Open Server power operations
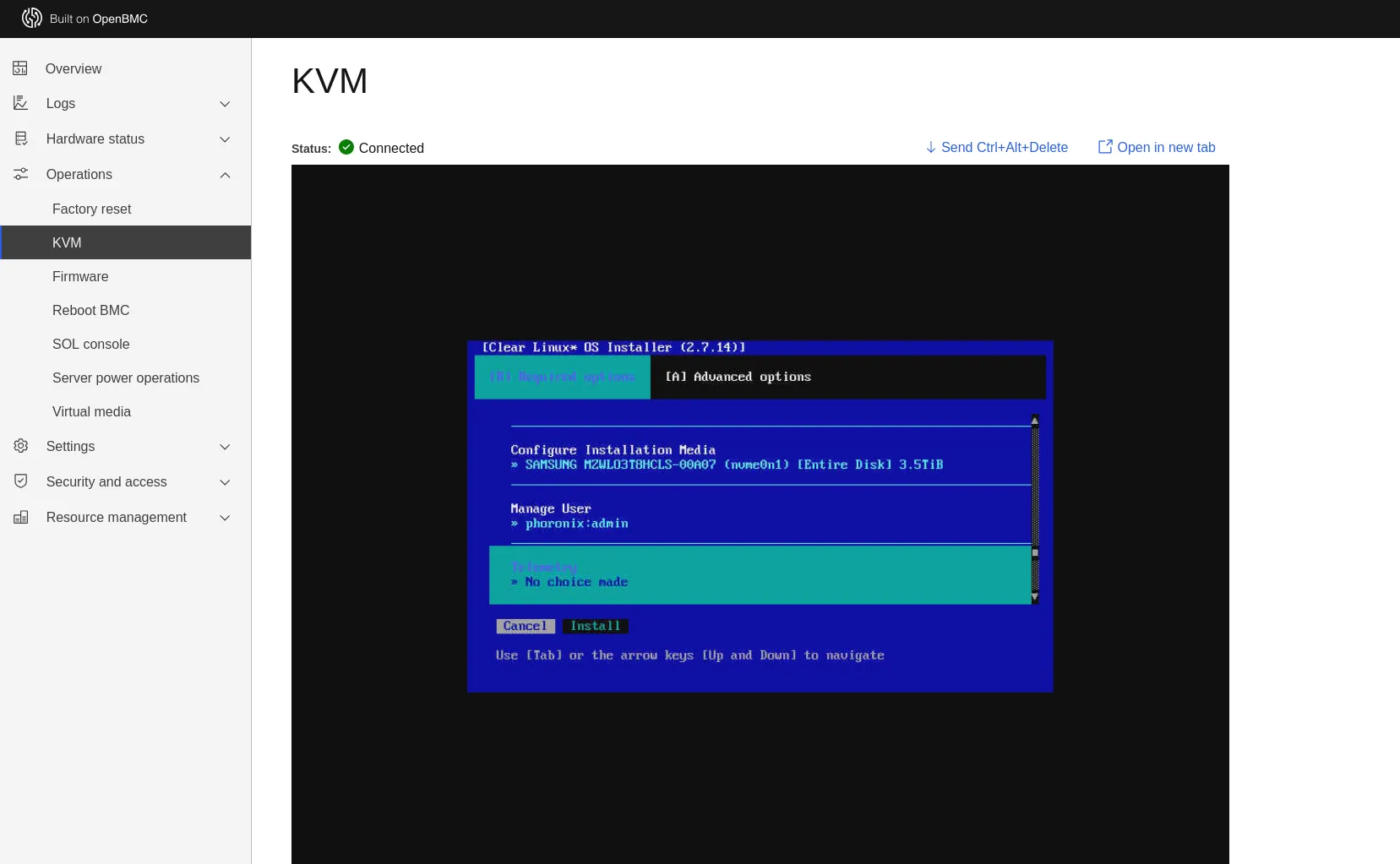This screenshot has height=864, width=1400. 126,378
